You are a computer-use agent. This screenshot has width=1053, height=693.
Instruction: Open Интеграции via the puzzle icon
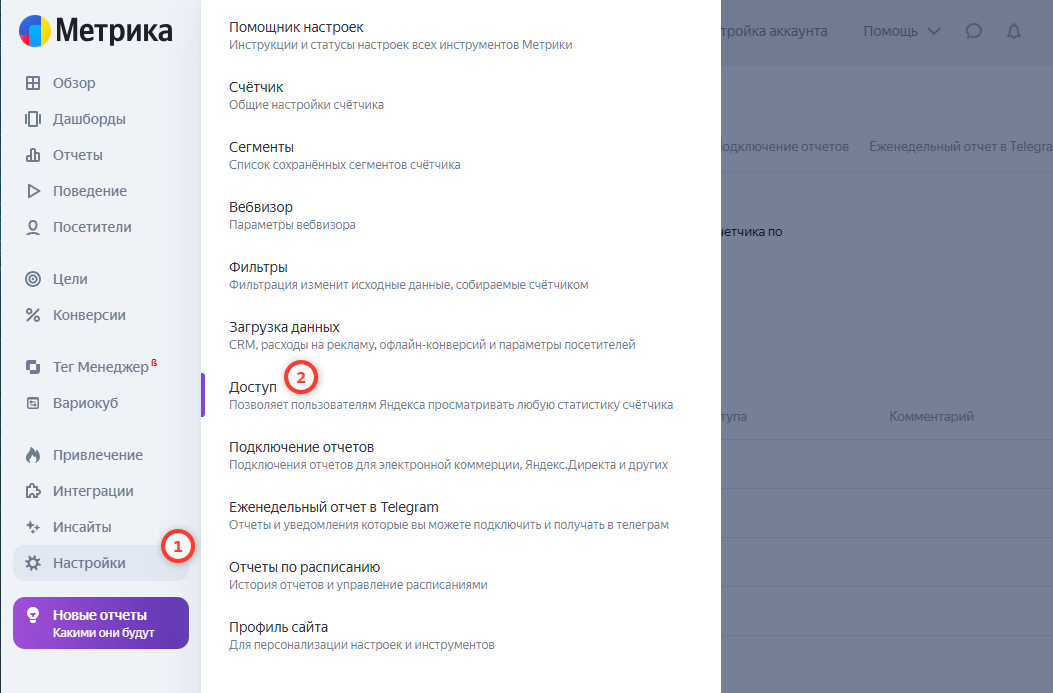tap(33, 491)
